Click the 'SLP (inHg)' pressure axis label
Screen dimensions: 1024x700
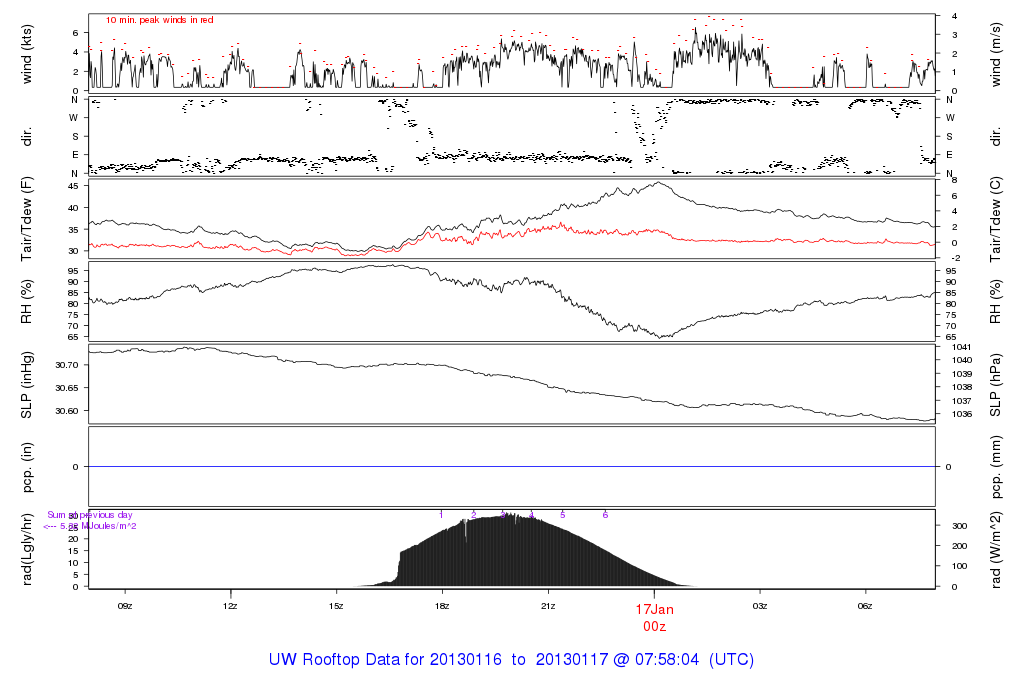(x=26, y=384)
